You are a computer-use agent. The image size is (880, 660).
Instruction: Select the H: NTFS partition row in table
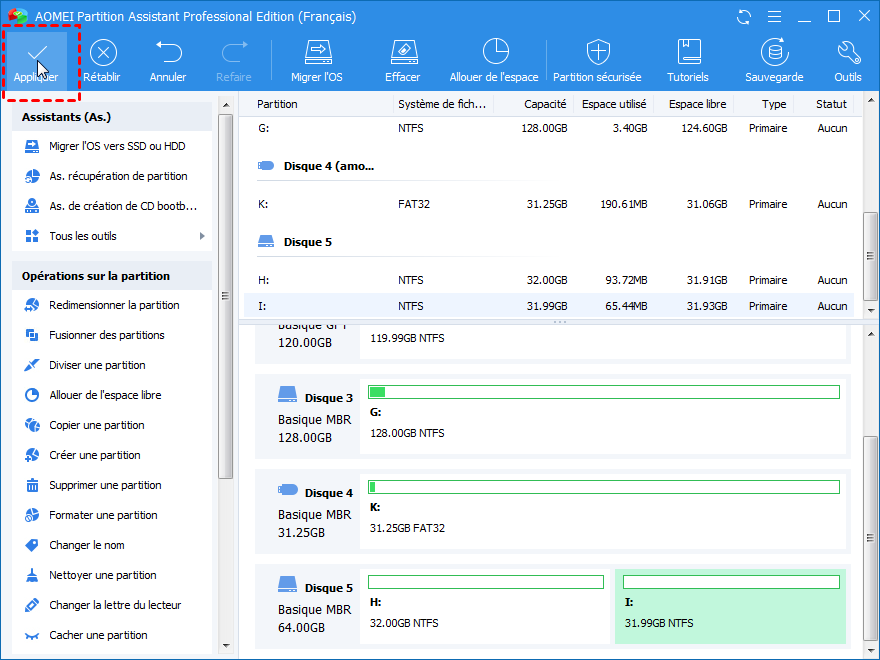[550, 280]
